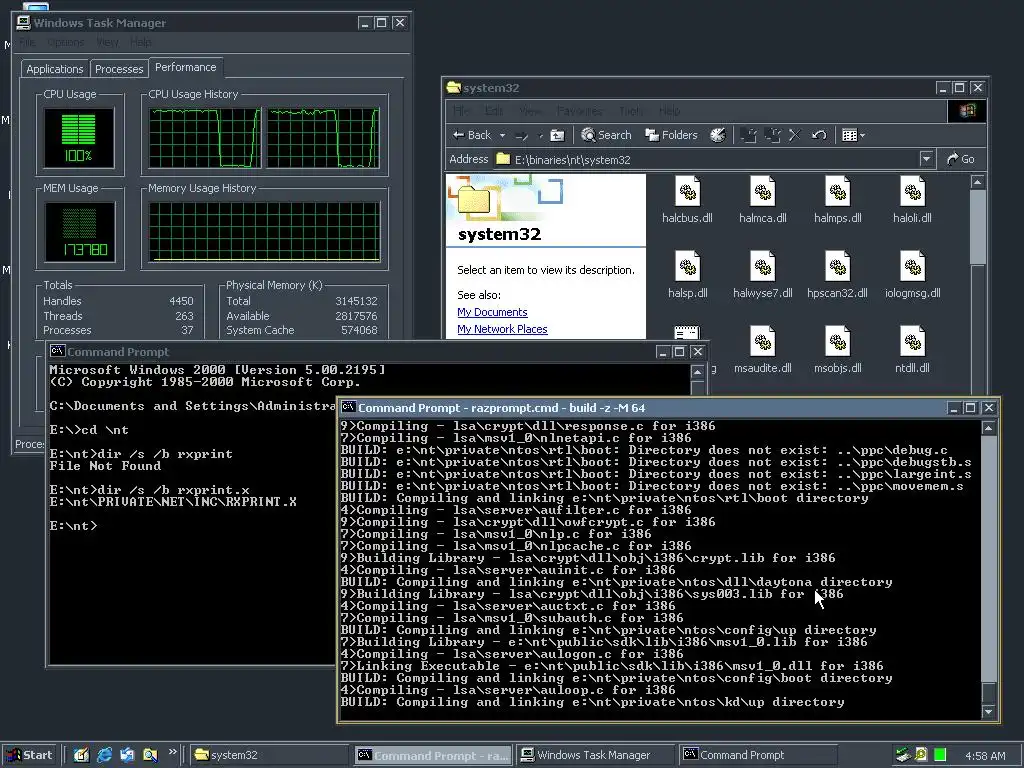Open the Options menu in Task Manager

click(x=65, y=42)
